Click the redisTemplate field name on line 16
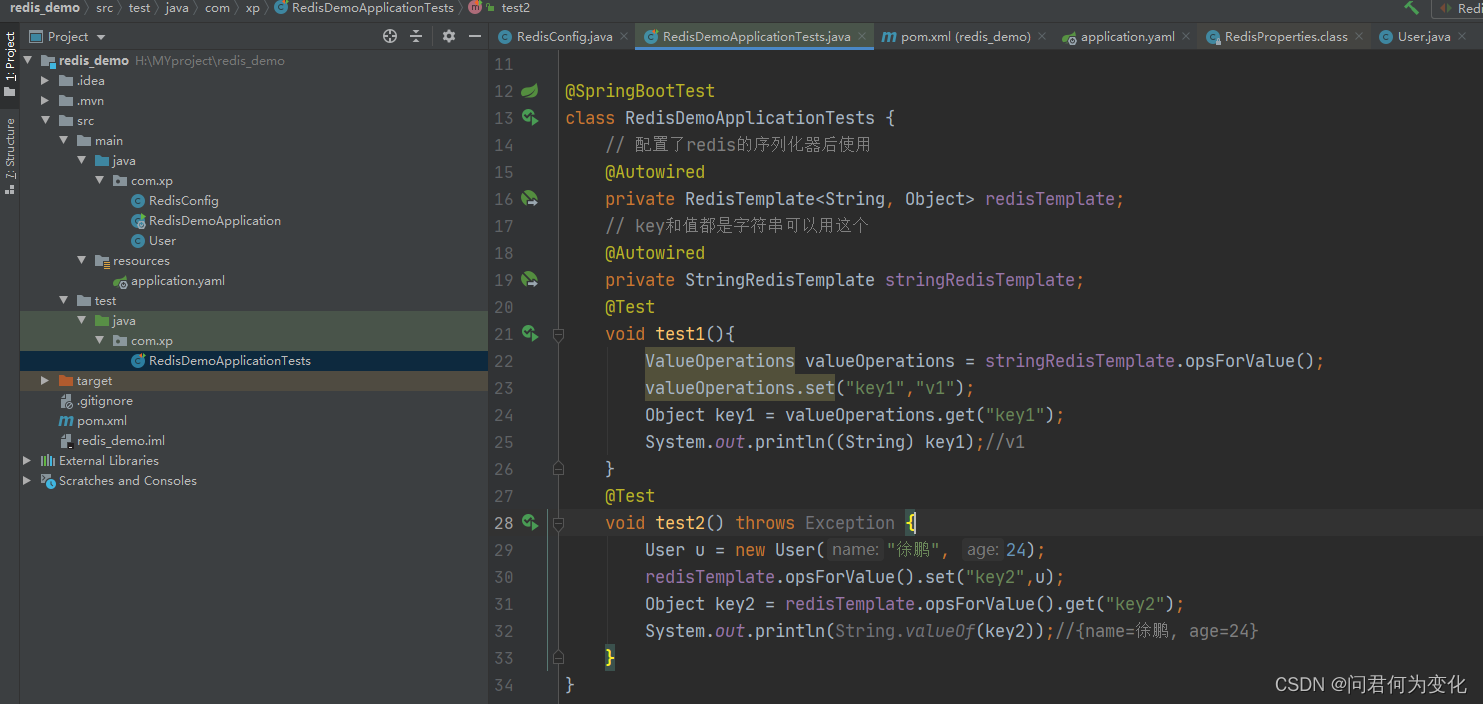1483x704 pixels. point(1050,199)
